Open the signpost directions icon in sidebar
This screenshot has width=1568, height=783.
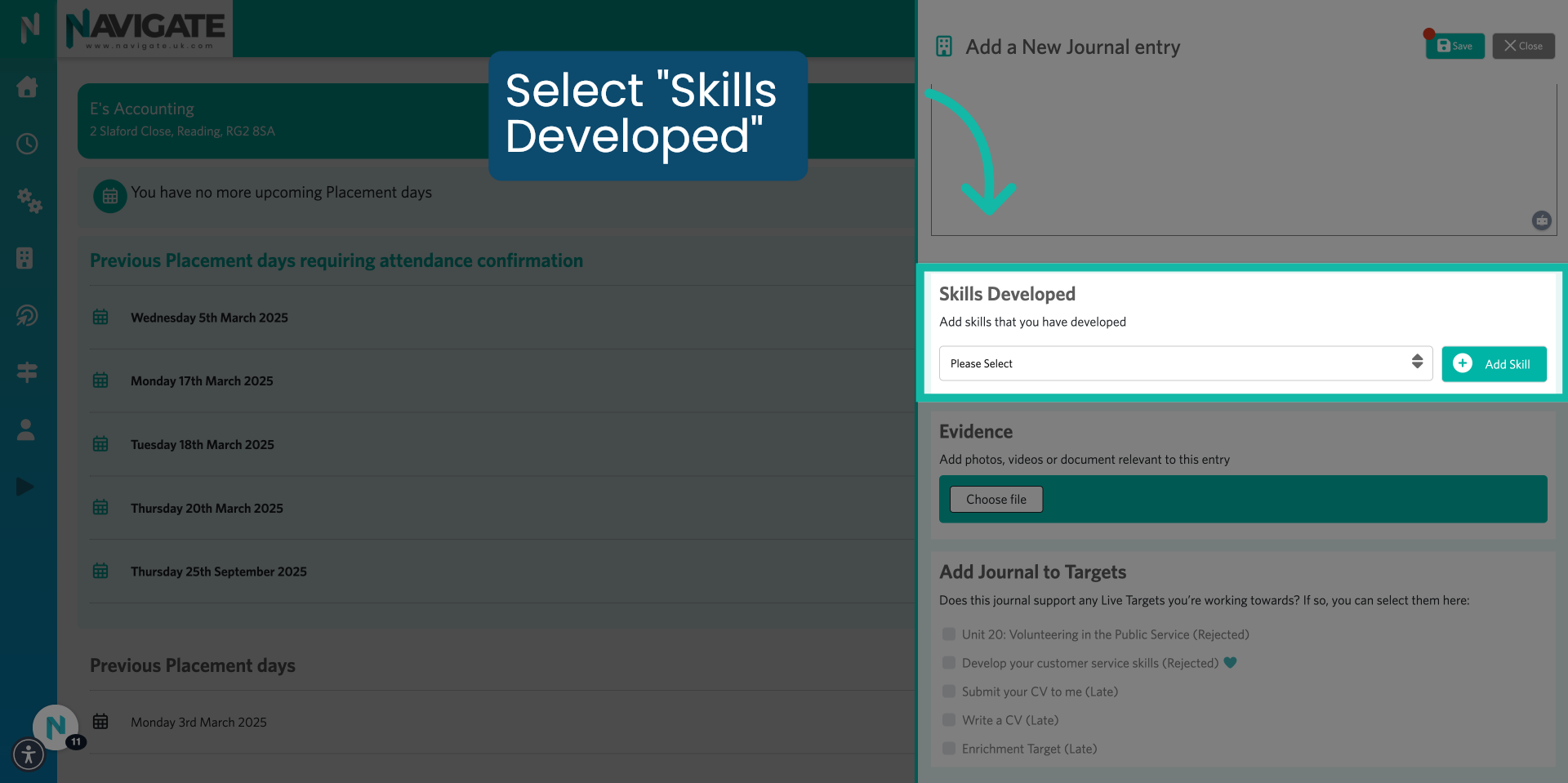click(x=27, y=372)
